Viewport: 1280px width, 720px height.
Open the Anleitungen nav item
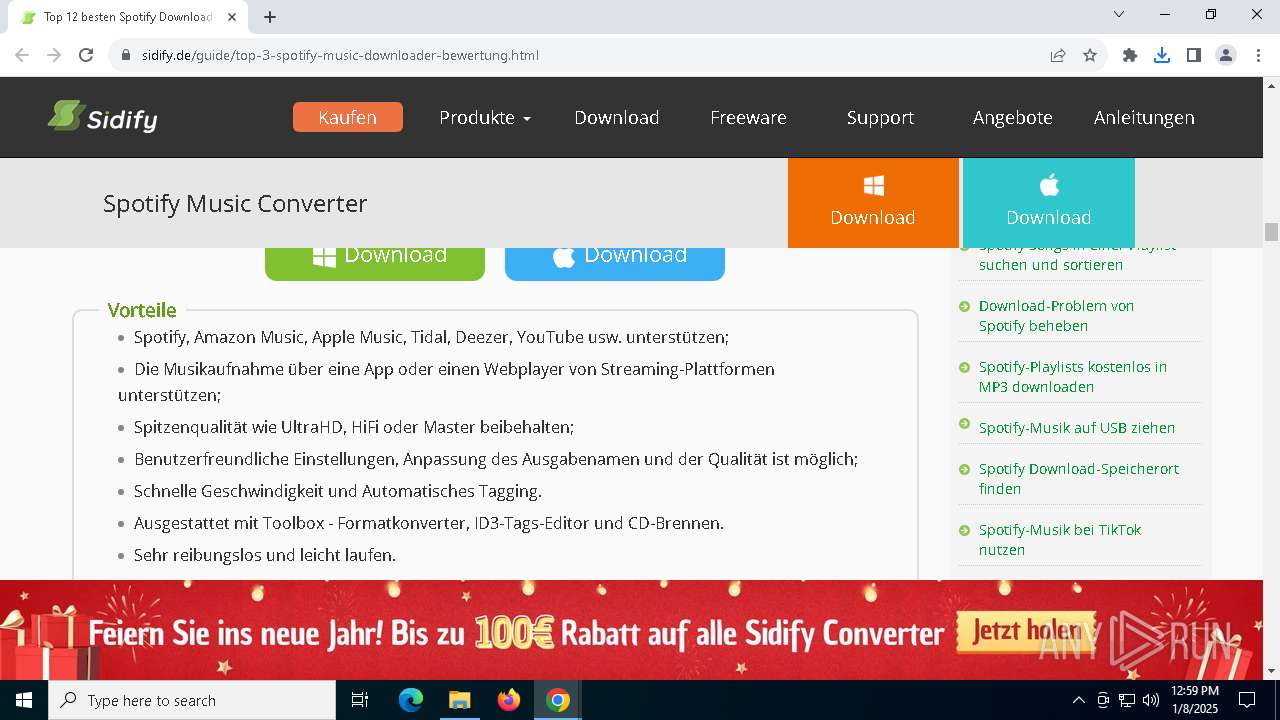[x=1144, y=117]
